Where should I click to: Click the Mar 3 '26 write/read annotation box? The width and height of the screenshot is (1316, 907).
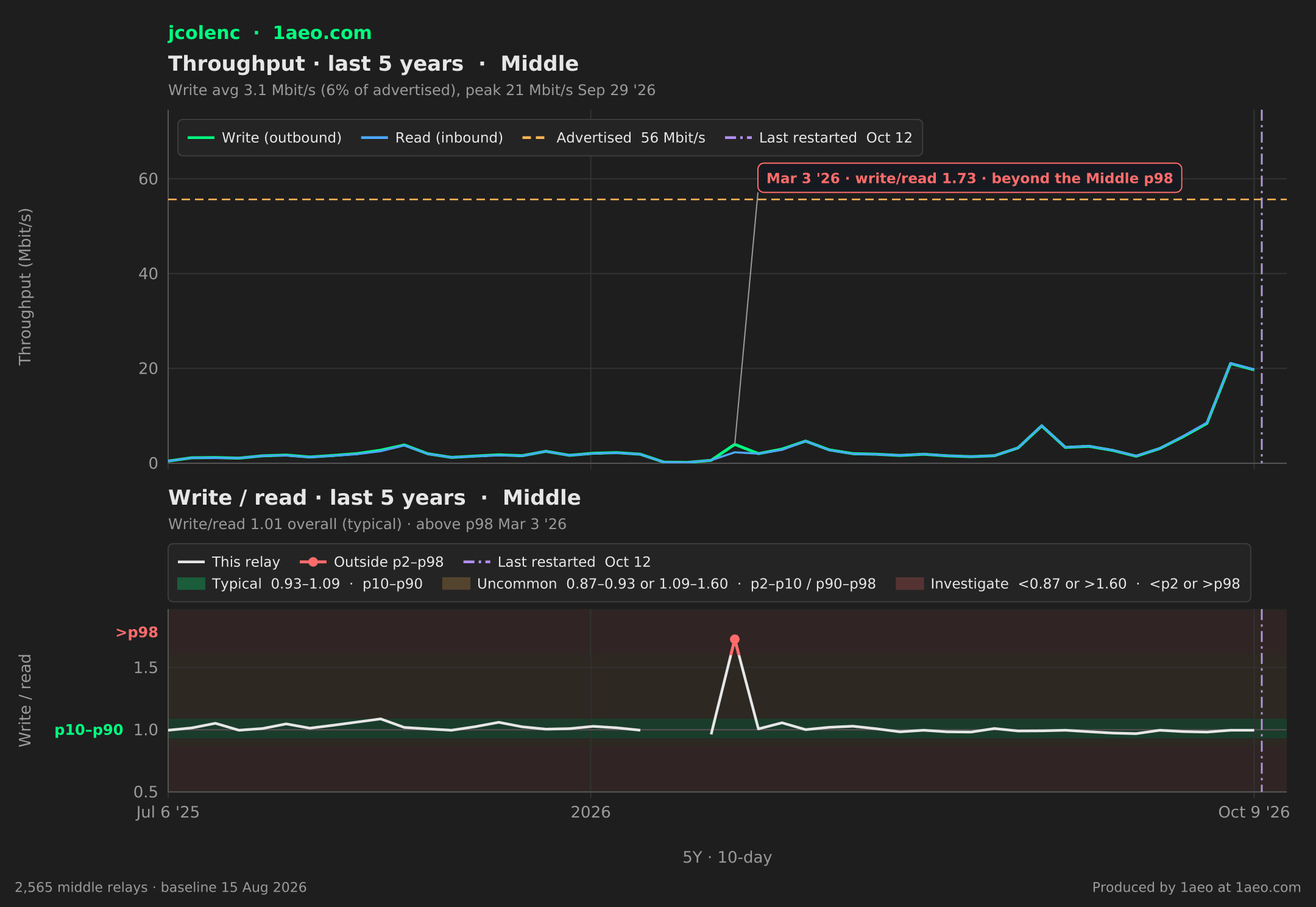(969, 178)
